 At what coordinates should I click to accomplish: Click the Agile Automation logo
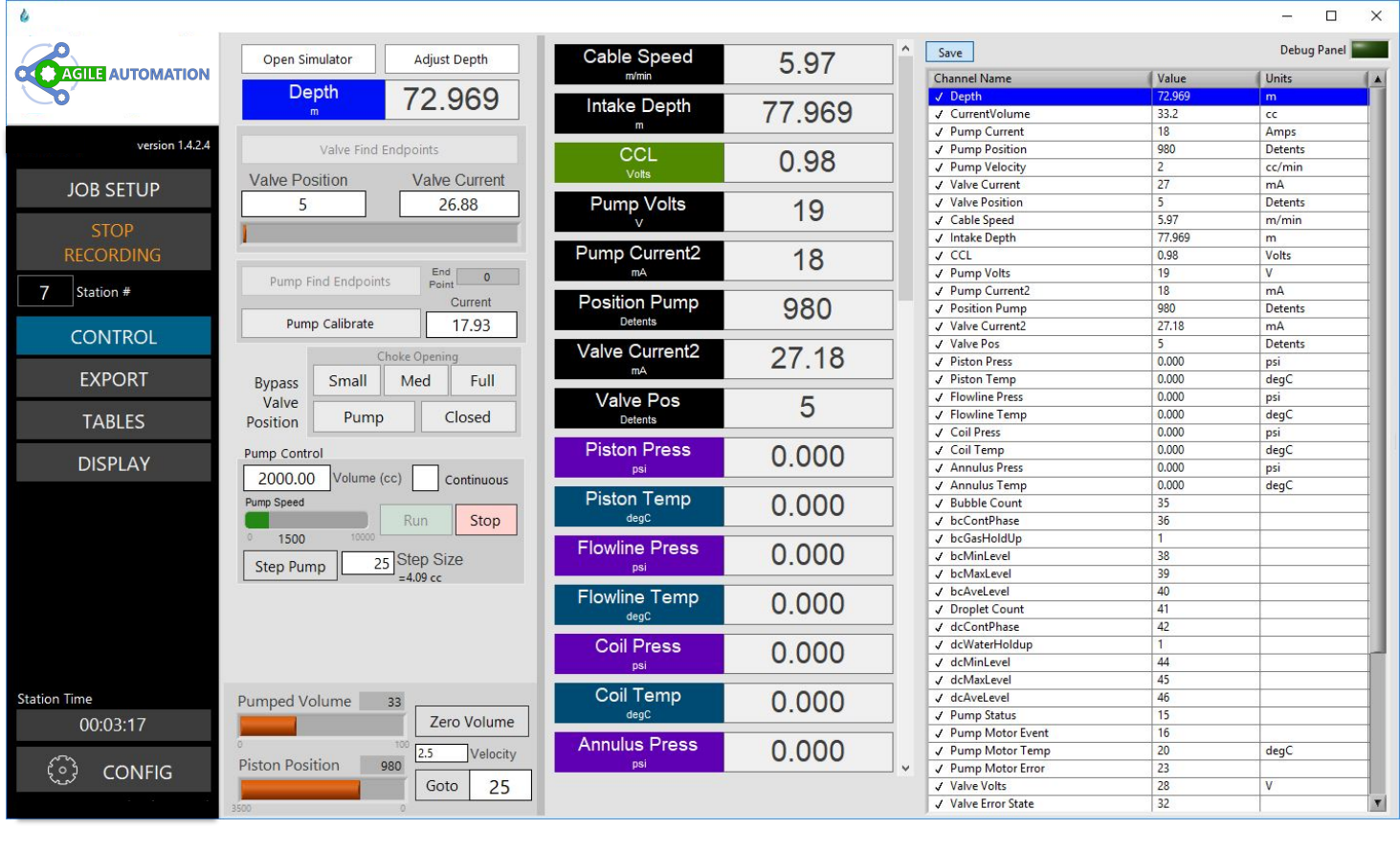(x=110, y=72)
